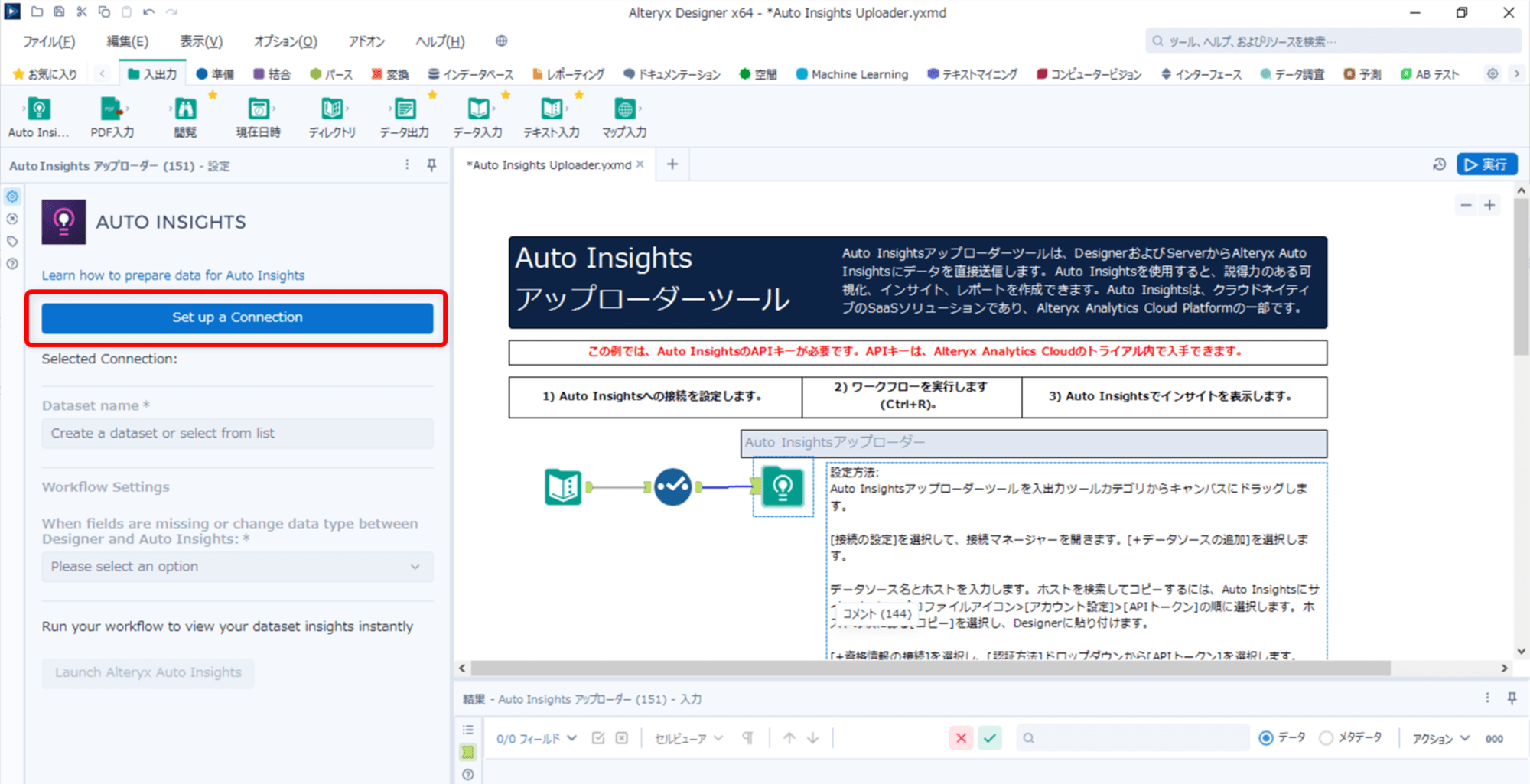Open the セルビューア dropdown
1530x784 pixels.
coord(688,739)
